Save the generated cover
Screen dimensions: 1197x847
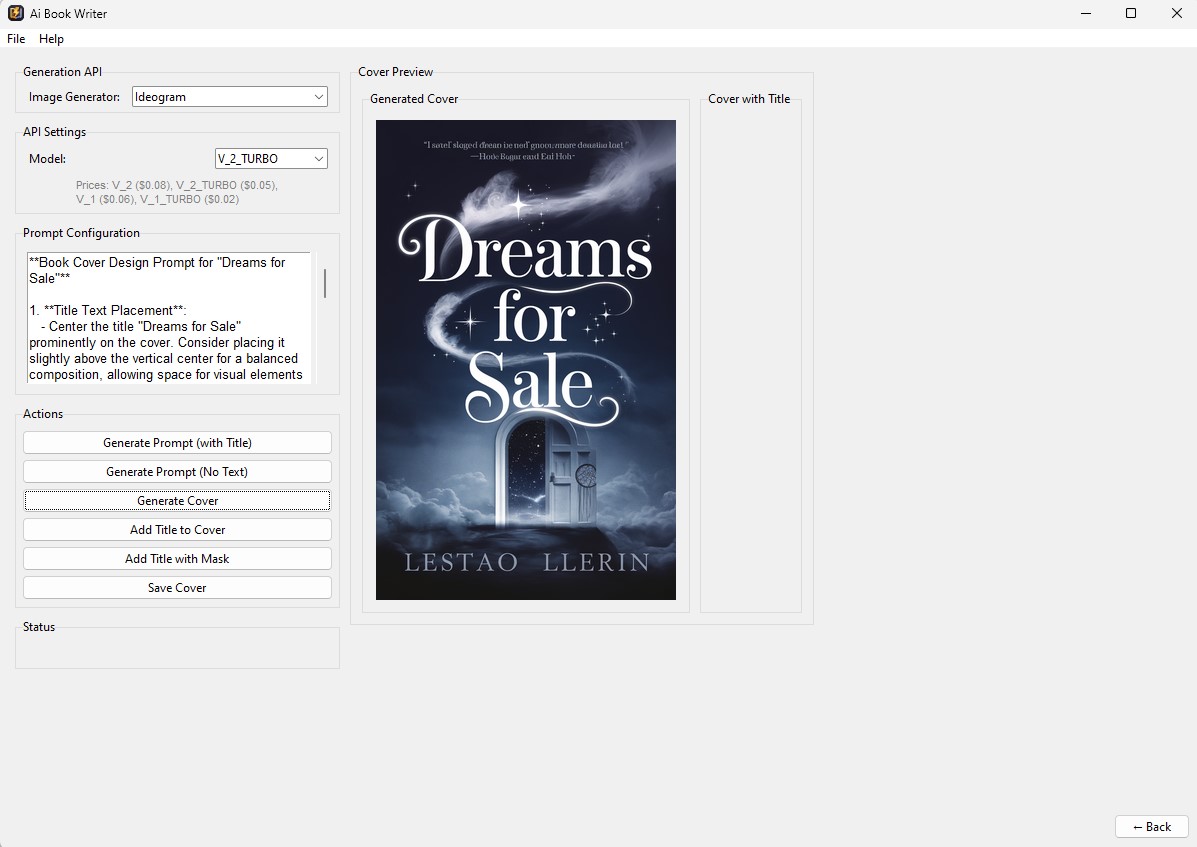[177, 587]
